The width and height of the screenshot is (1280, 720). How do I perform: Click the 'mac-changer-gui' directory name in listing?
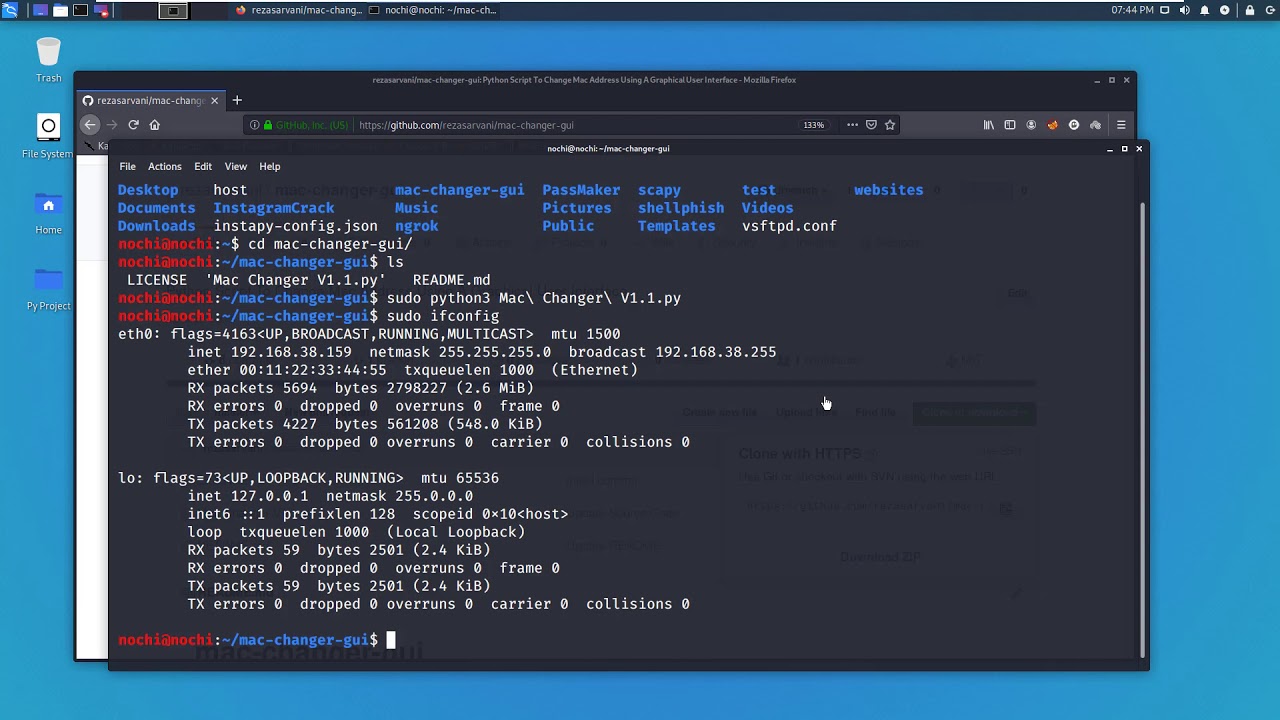(459, 190)
